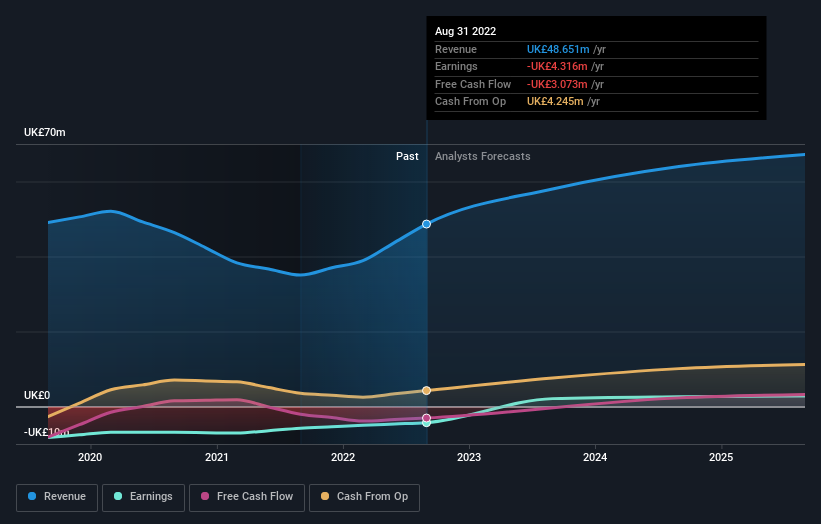Viewport: 821px width, 524px height.
Task: Toggle the Free Cash Flow legend button
Action: tap(247, 497)
